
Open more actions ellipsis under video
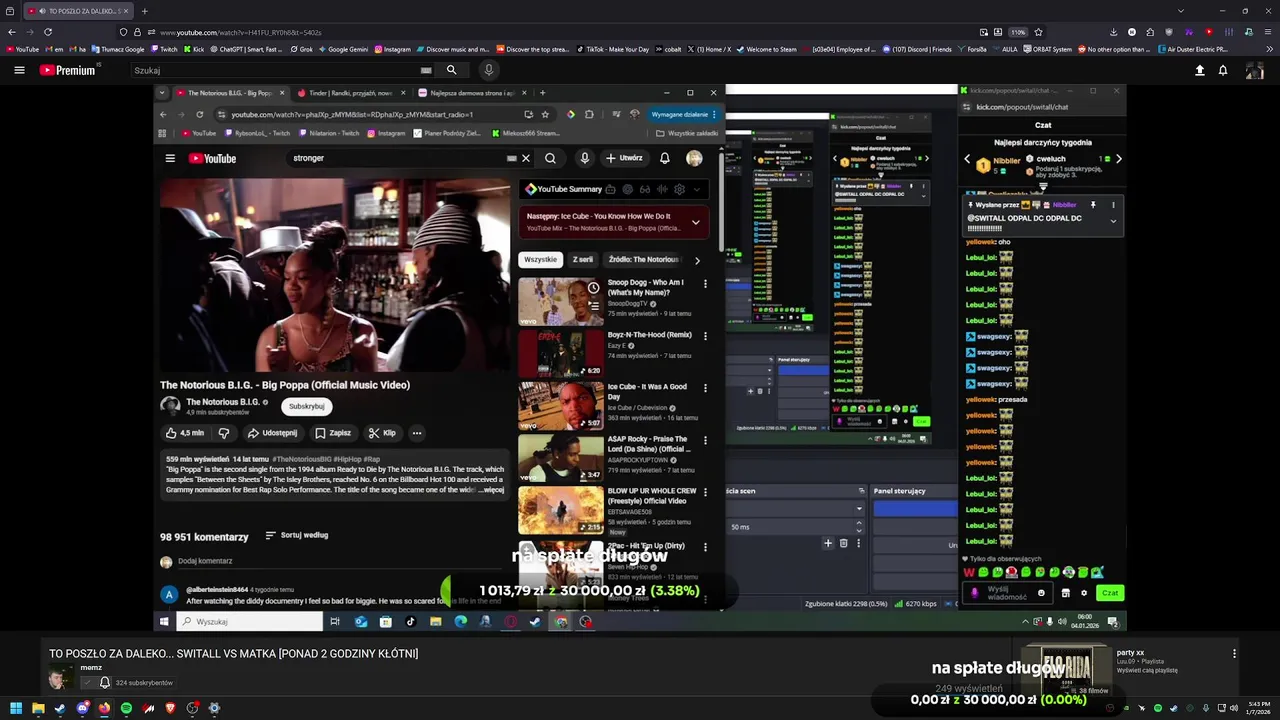pyautogui.click(x=417, y=433)
